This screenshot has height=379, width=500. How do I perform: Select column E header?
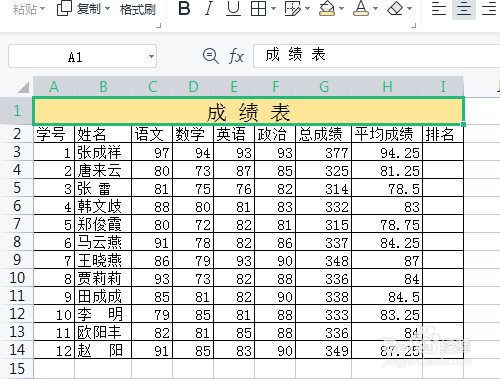(234, 87)
